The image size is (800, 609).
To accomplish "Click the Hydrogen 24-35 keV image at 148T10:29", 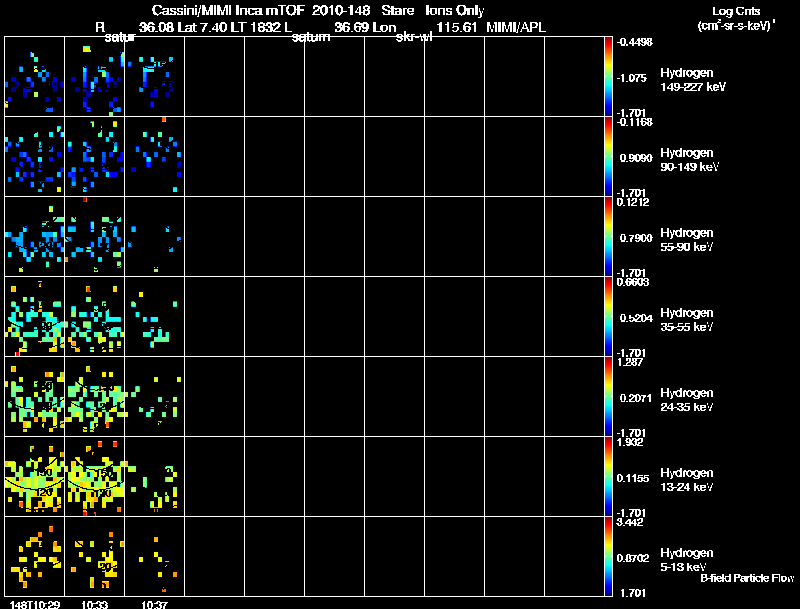I will pyautogui.click(x=35, y=397).
